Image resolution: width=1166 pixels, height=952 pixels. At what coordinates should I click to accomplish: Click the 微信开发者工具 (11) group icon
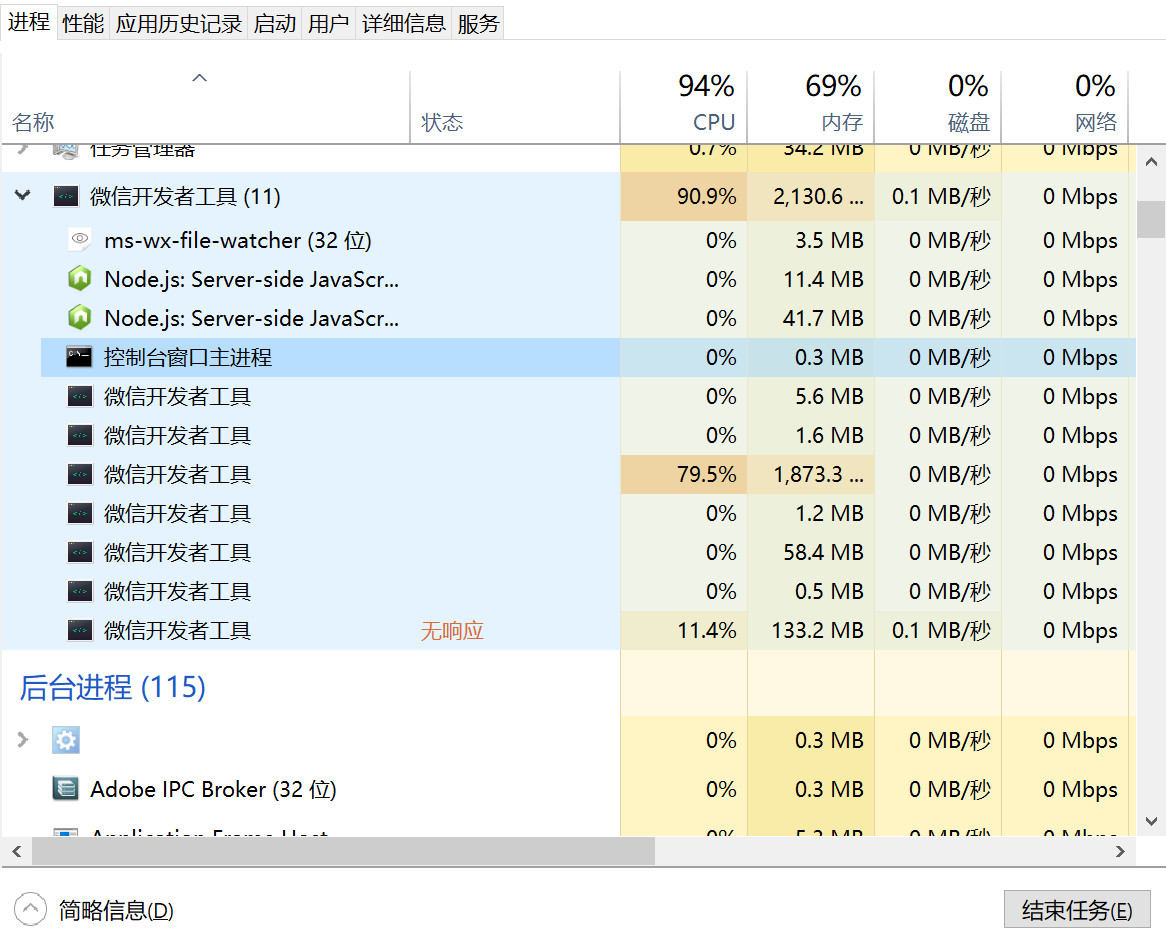point(66,196)
